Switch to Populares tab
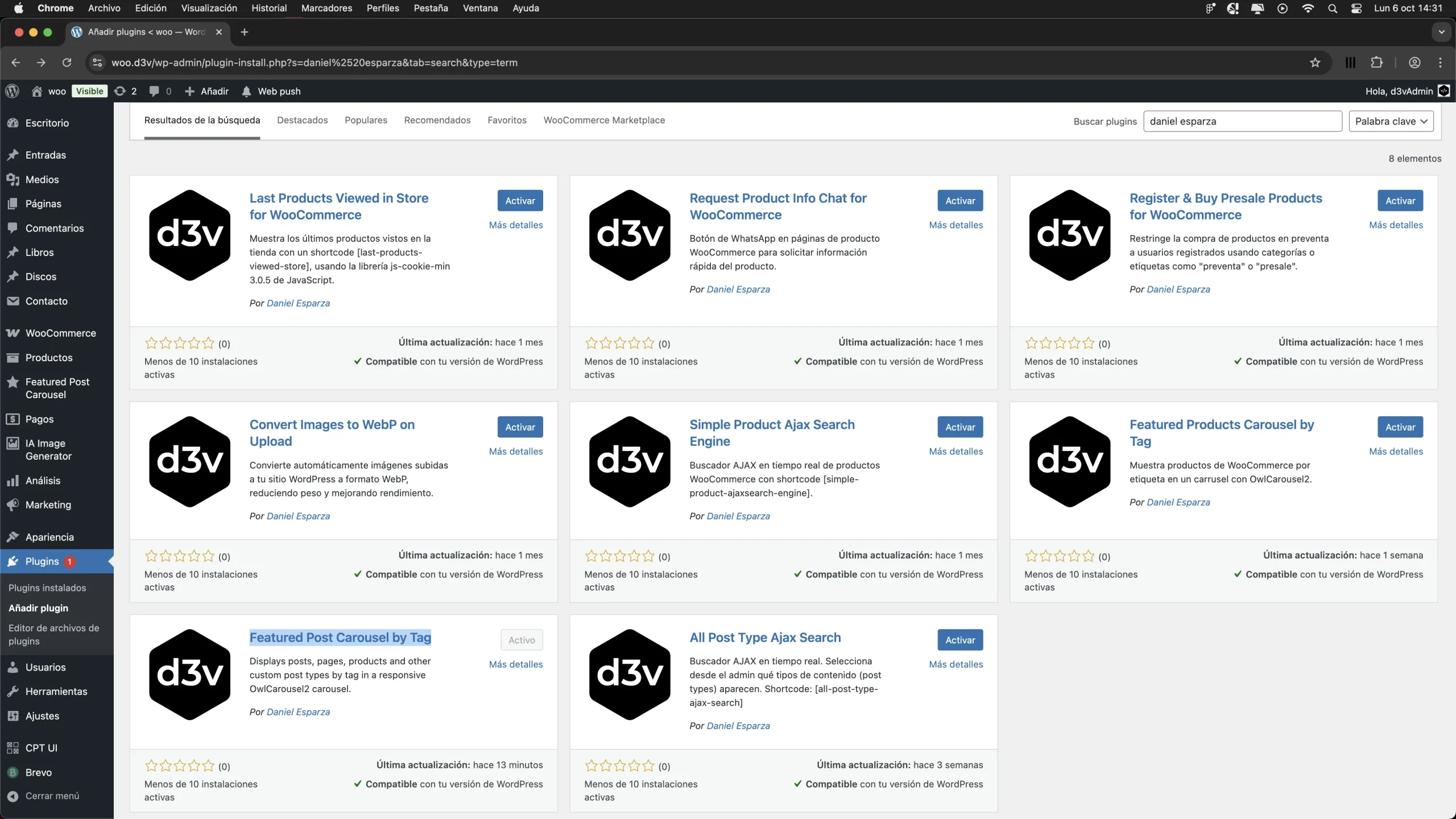Image resolution: width=1456 pixels, height=819 pixels. point(366,120)
